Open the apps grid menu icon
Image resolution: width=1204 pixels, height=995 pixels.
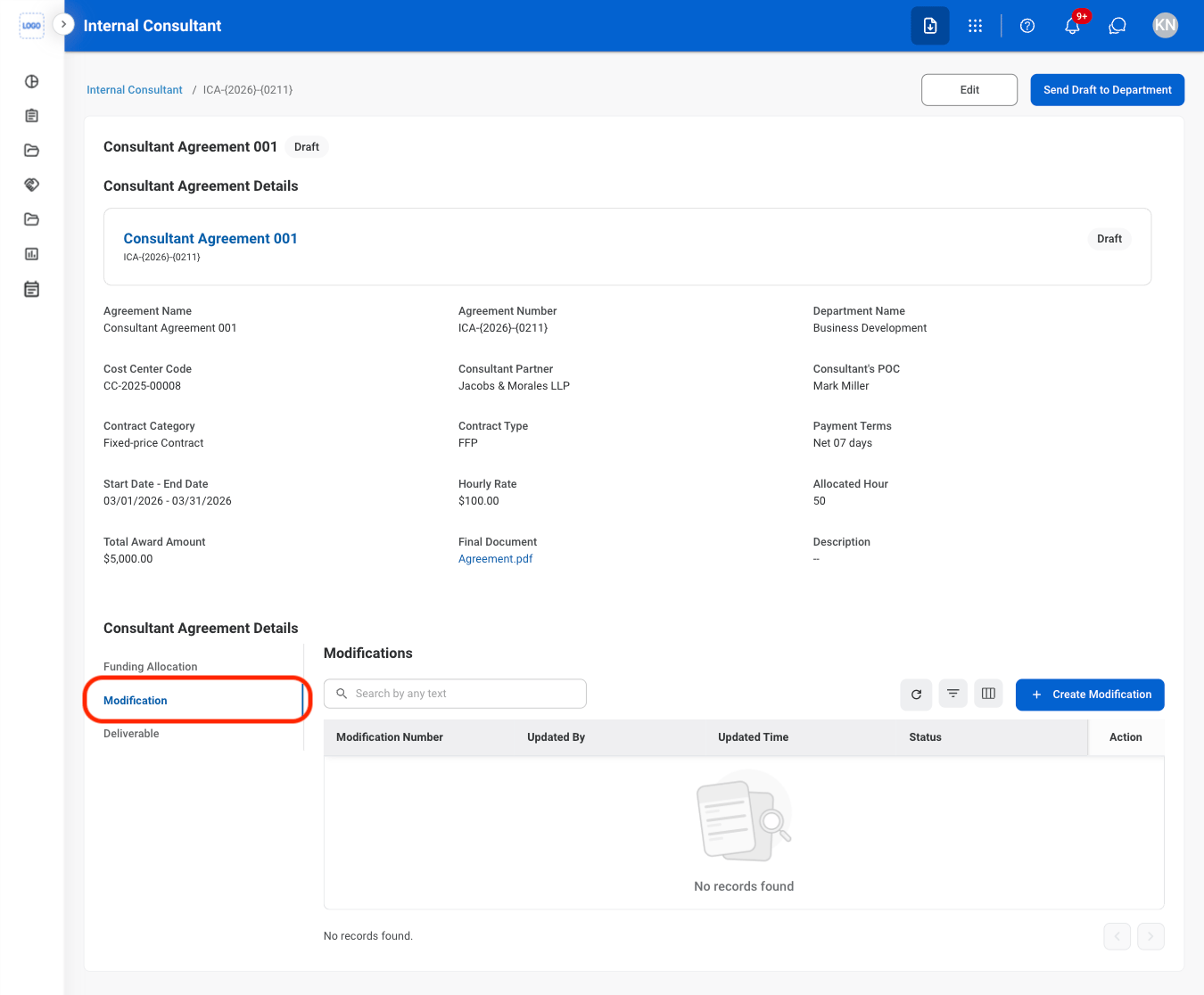click(975, 26)
